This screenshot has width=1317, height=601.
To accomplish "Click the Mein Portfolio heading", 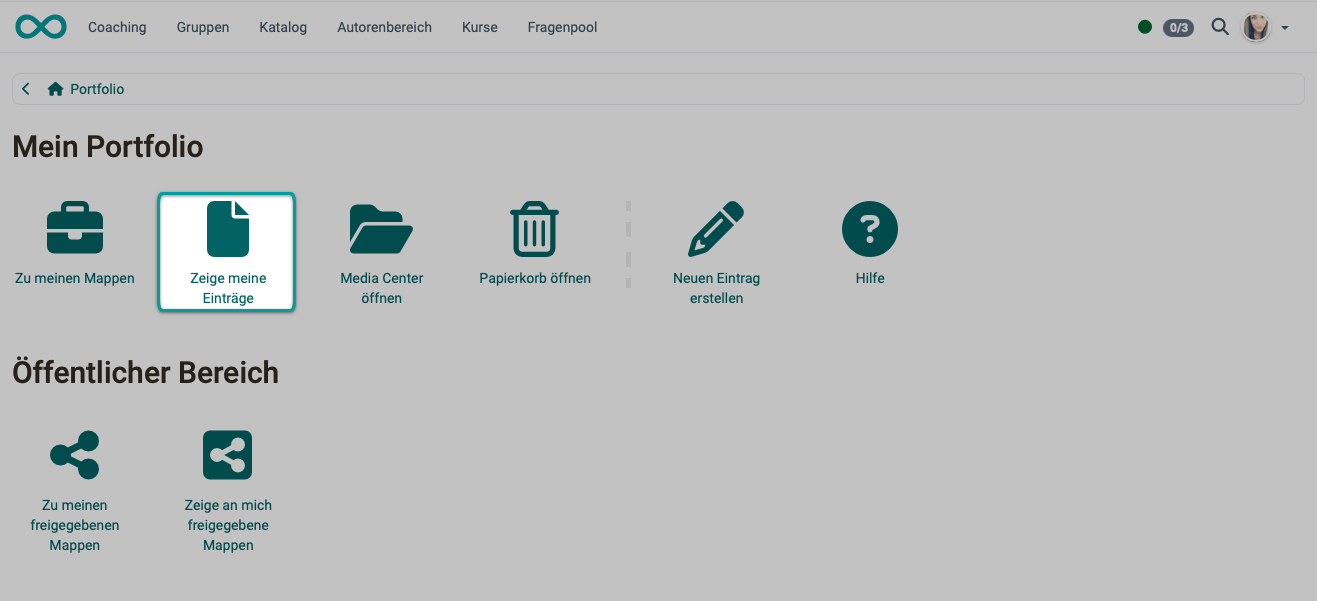I will click(108, 147).
